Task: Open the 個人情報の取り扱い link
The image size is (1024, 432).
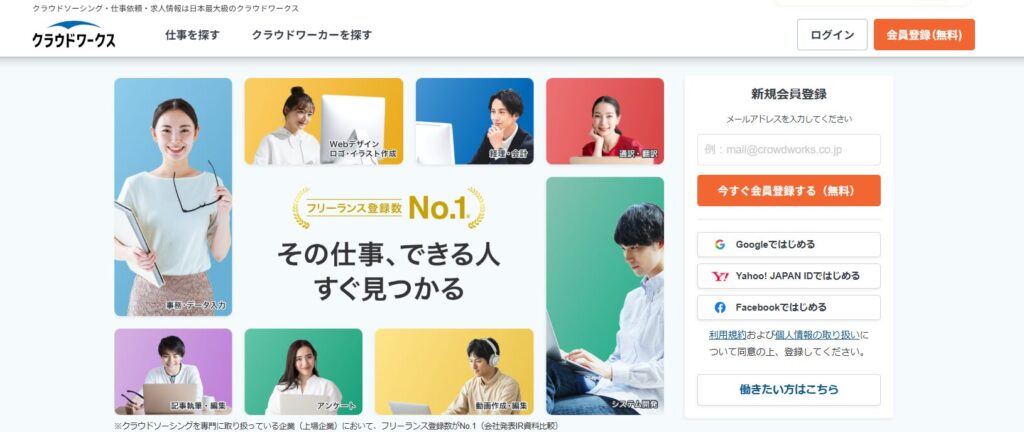Action: (817, 335)
